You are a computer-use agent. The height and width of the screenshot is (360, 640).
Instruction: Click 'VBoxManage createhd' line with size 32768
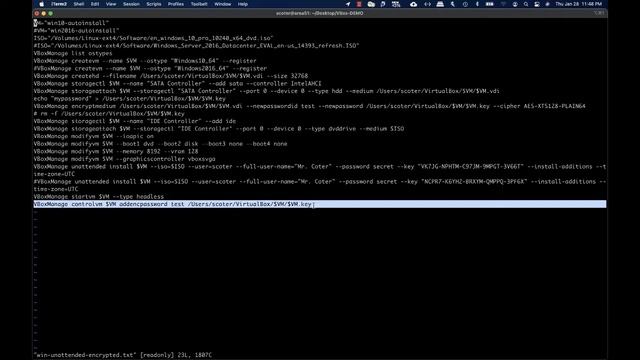click(171, 76)
